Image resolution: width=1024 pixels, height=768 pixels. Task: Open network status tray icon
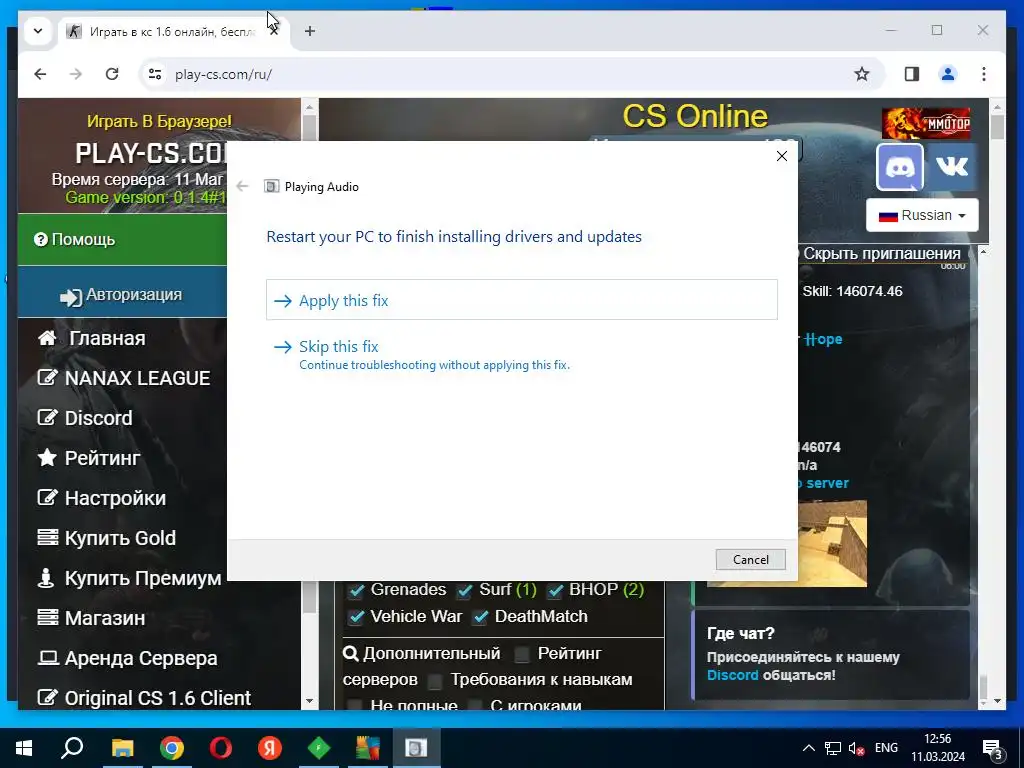[833, 748]
